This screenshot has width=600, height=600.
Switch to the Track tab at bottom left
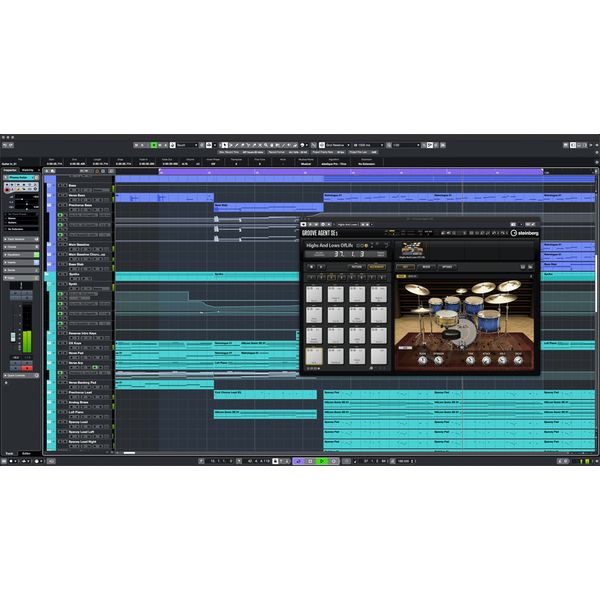point(9,453)
